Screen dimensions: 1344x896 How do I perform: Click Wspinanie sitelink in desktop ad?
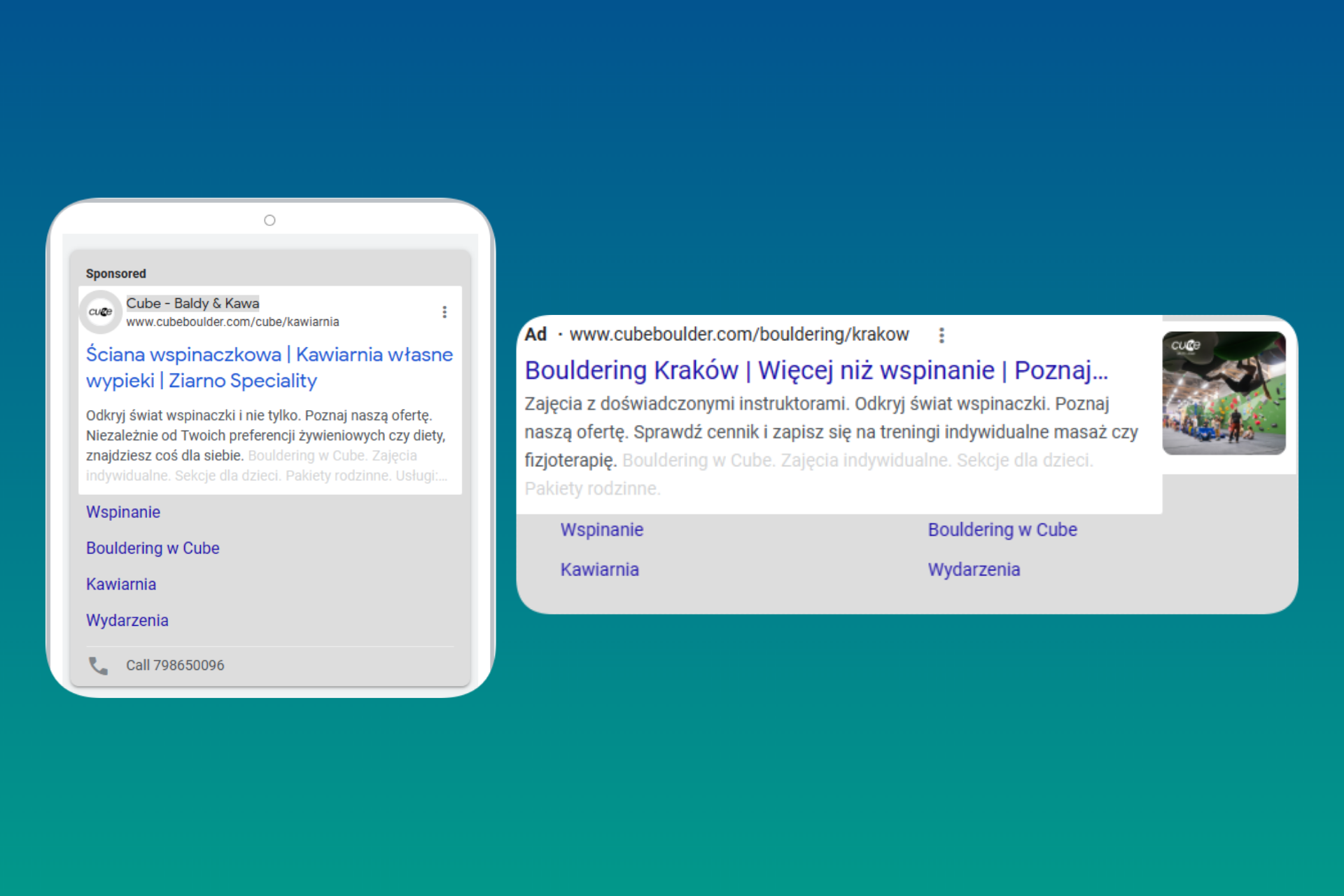[601, 530]
